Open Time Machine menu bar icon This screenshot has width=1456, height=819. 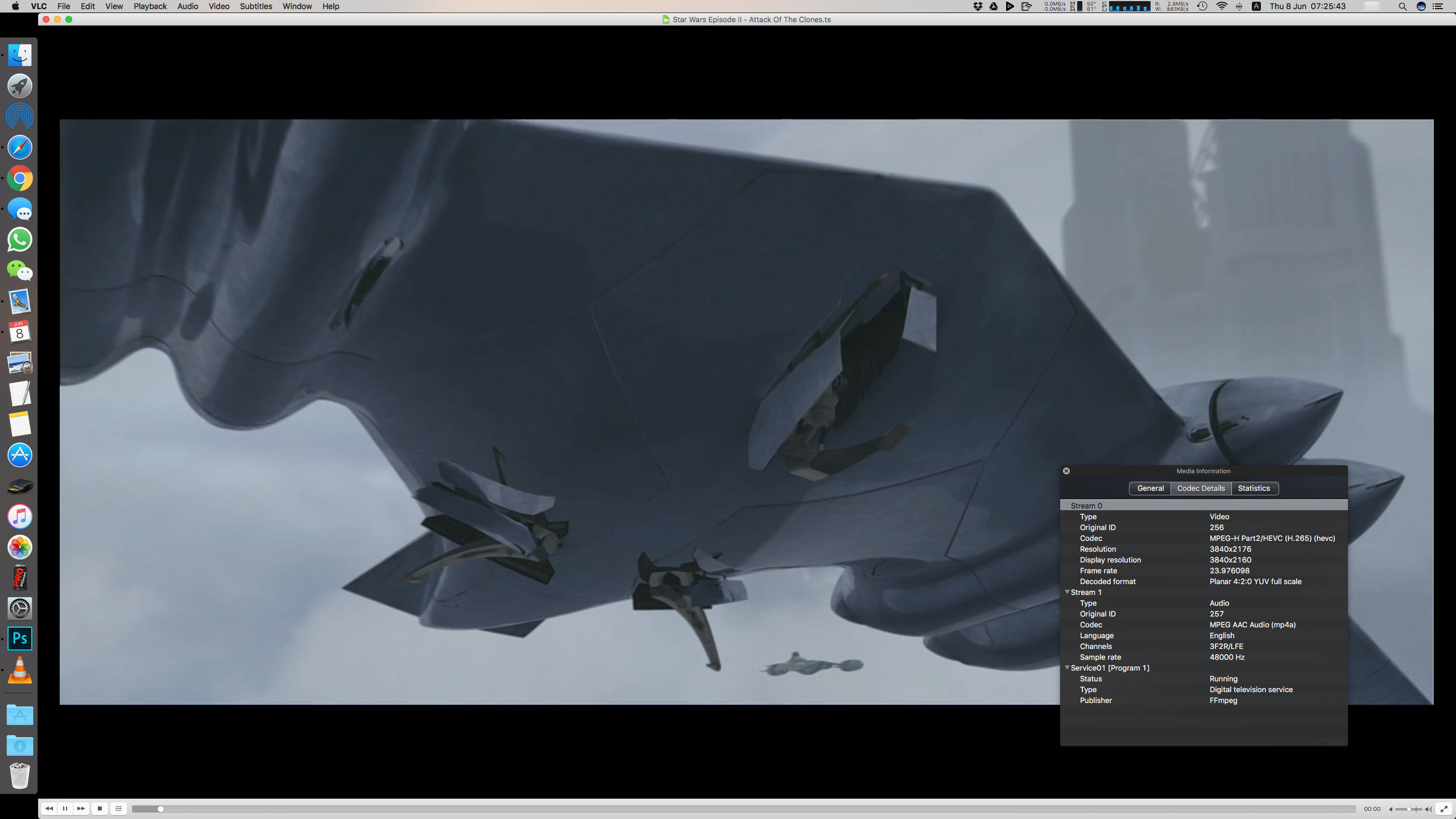[x=1202, y=6]
